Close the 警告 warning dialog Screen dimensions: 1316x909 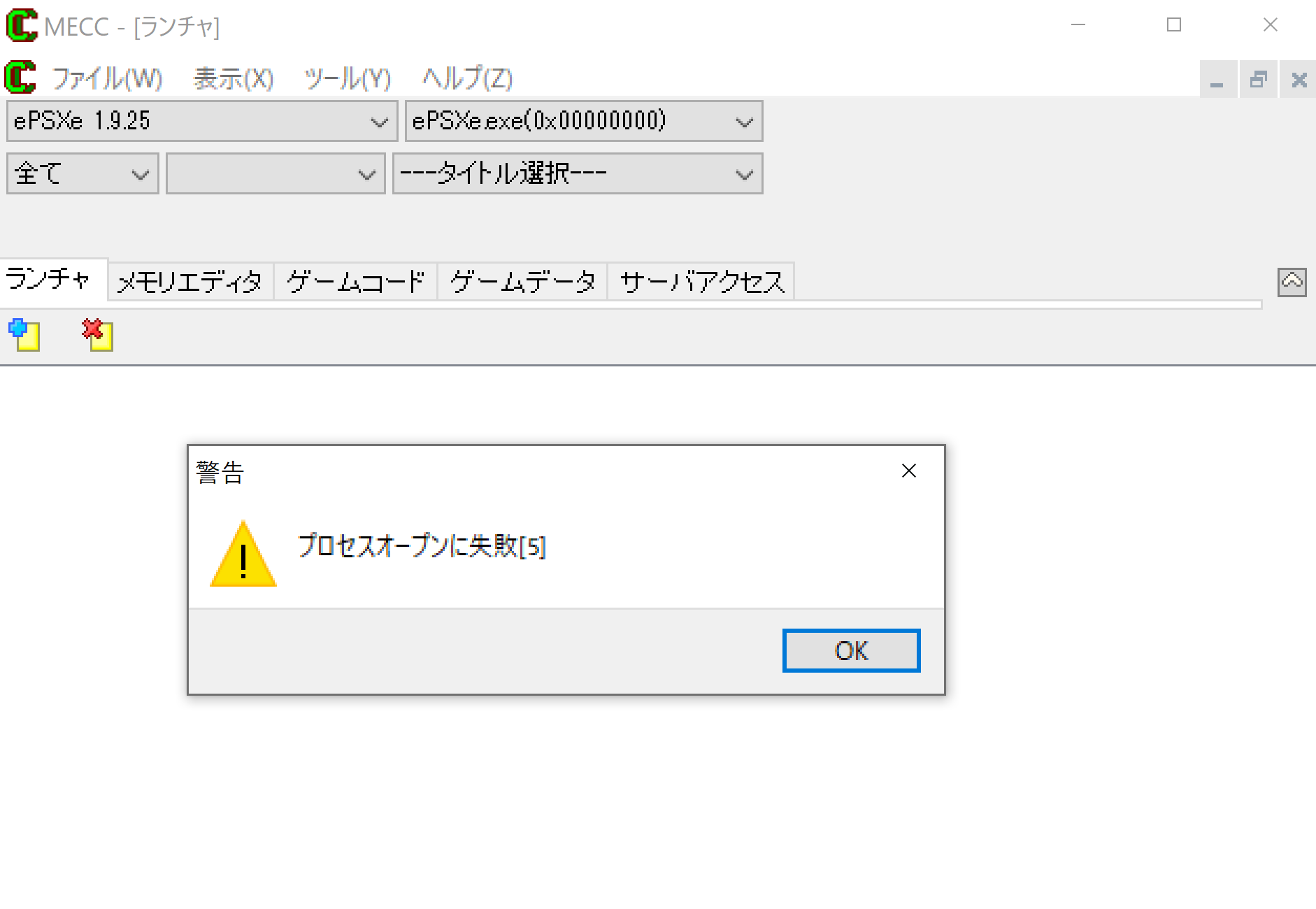tap(908, 471)
